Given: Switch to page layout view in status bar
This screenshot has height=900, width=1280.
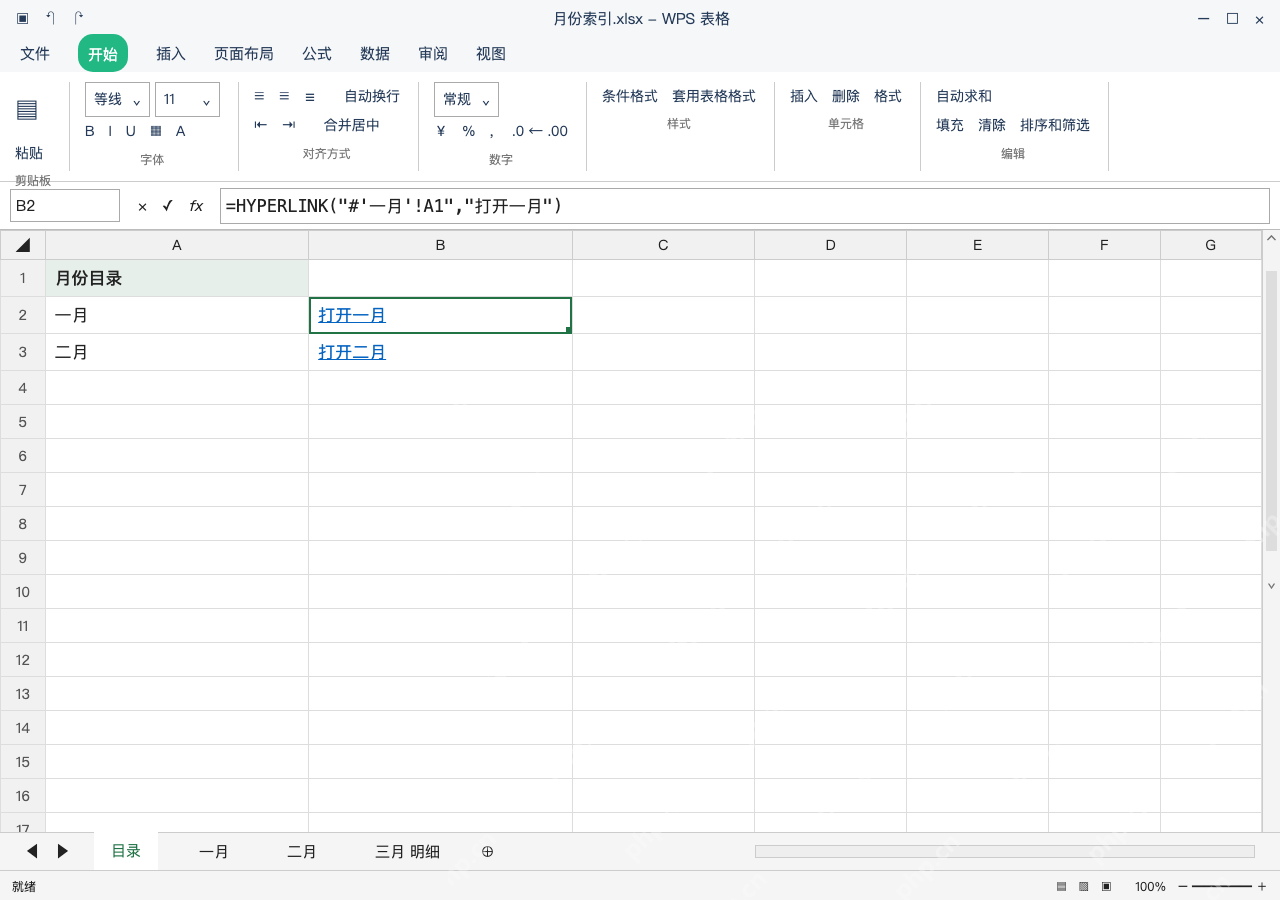Looking at the screenshot, I should point(1083,886).
